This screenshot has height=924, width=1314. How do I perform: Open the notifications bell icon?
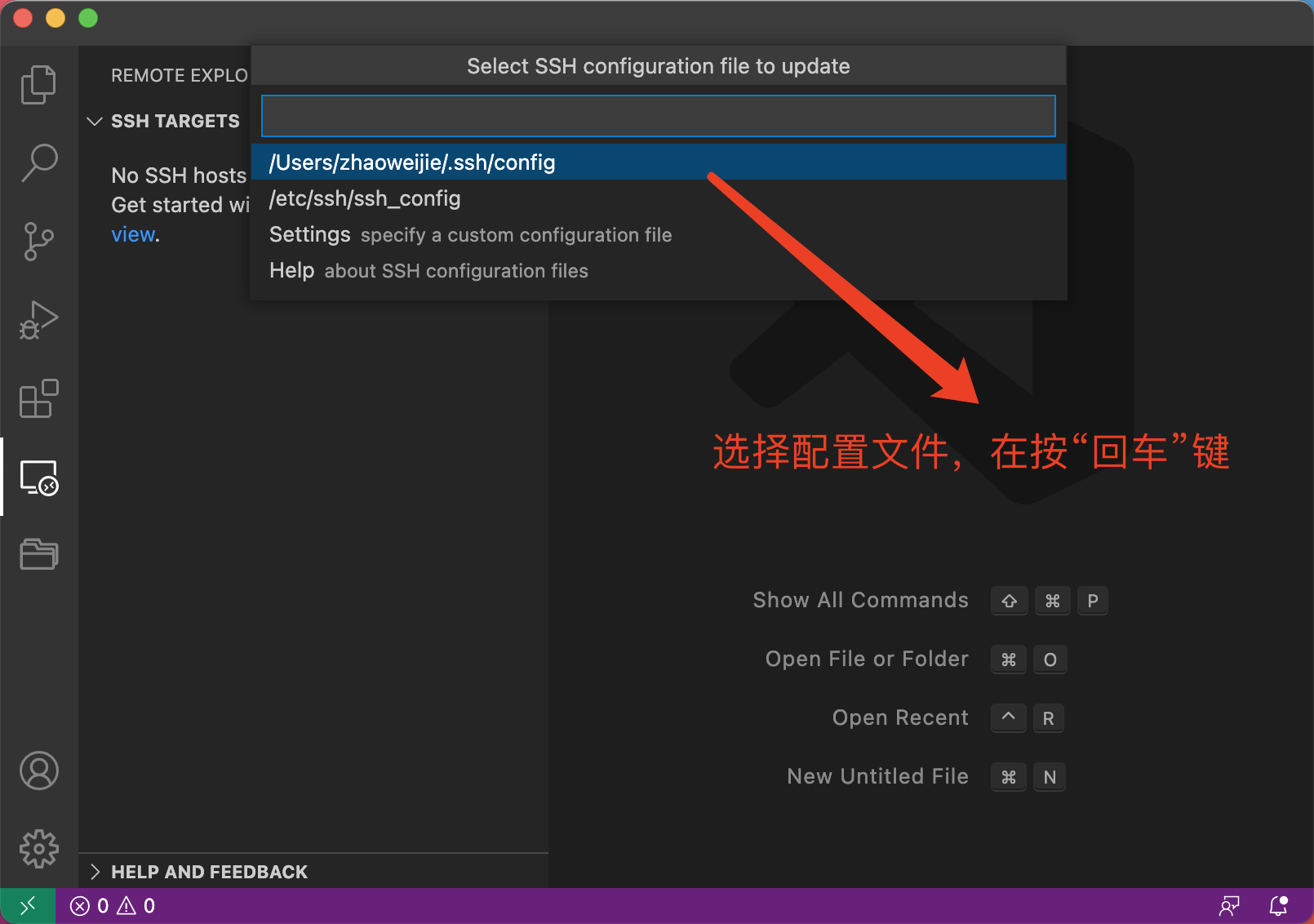click(1278, 906)
